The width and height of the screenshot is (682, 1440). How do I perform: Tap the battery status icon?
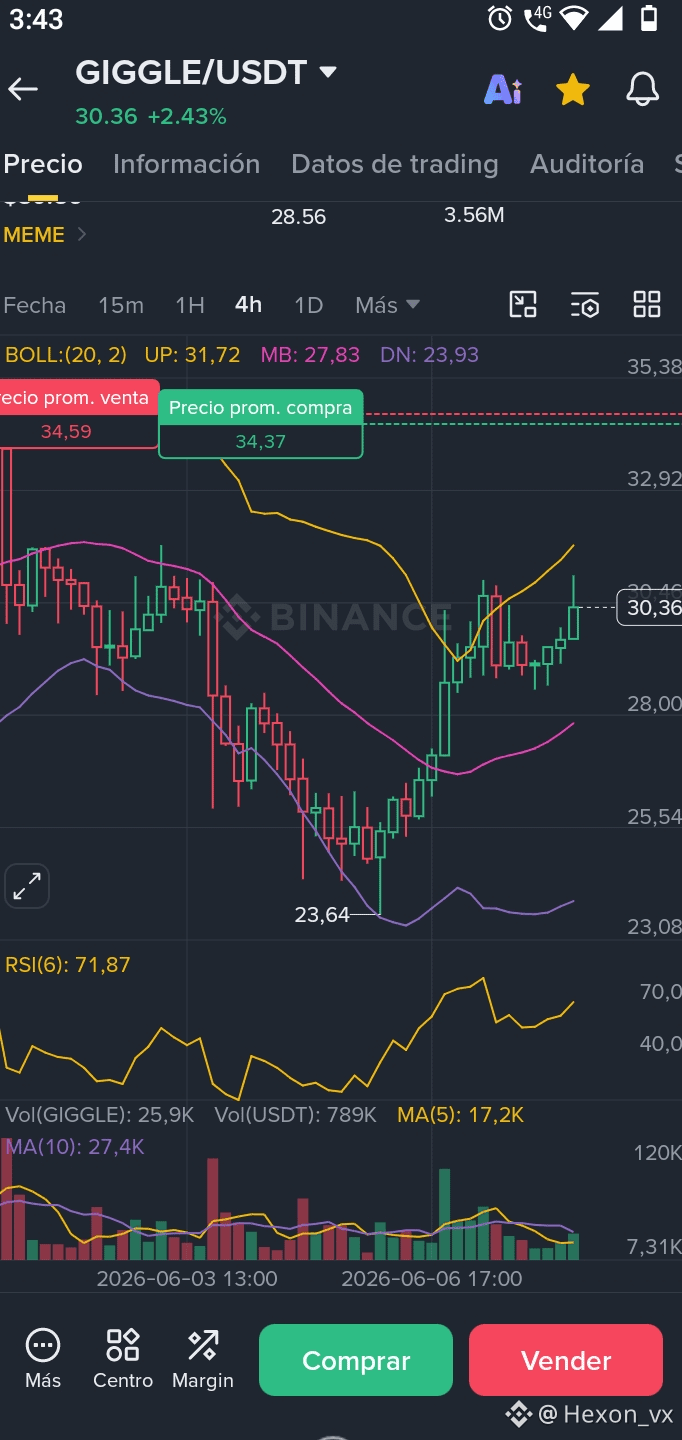pyautogui.click(x=649, y=18)
